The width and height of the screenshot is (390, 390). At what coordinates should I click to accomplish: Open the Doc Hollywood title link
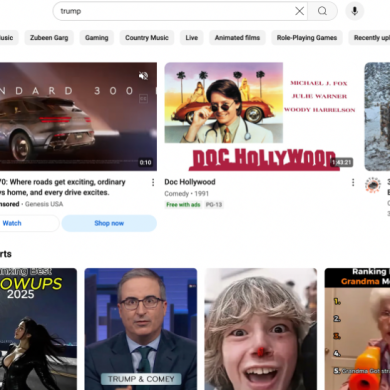tap(190, 182)
